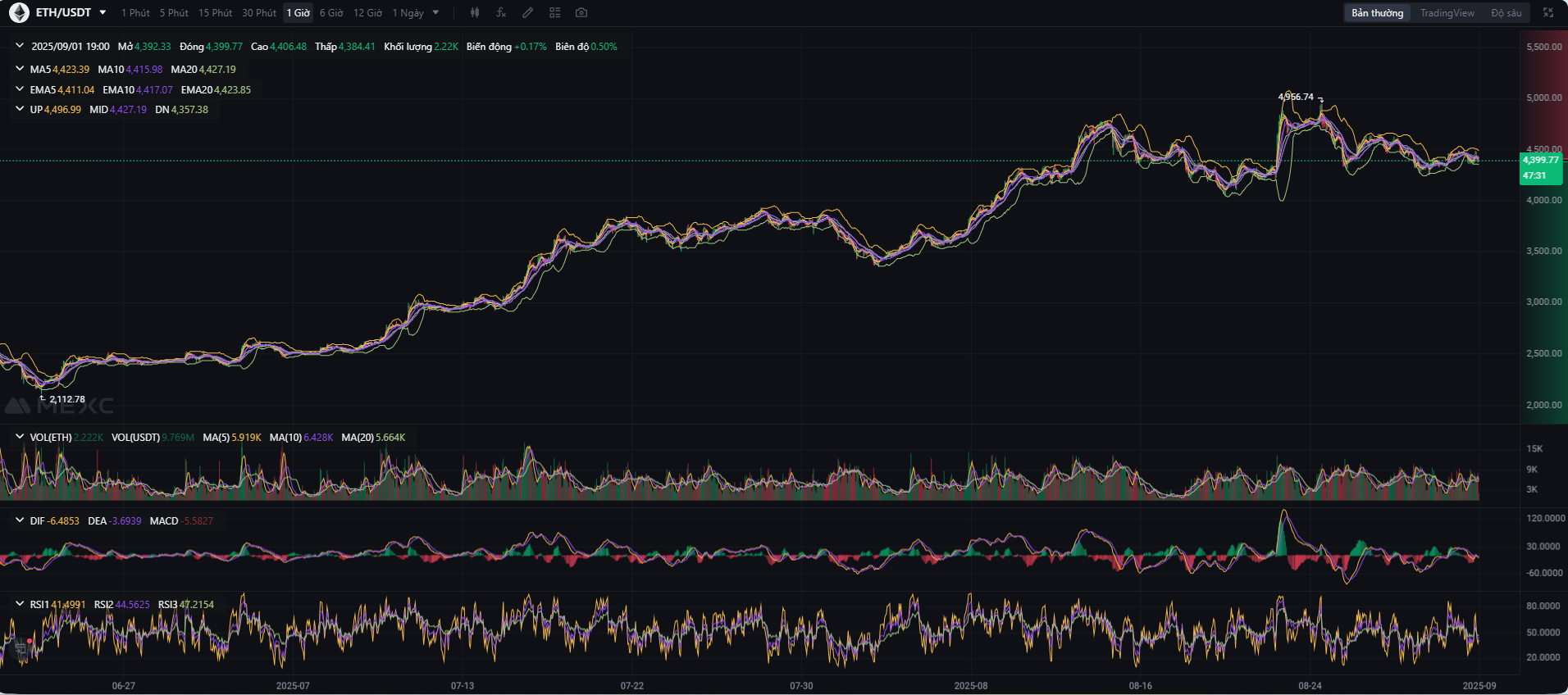Viewport: 1568px width, 695px height.
Task: Click the VOL(USDT) 9.769M label
Action: (153, 438)
